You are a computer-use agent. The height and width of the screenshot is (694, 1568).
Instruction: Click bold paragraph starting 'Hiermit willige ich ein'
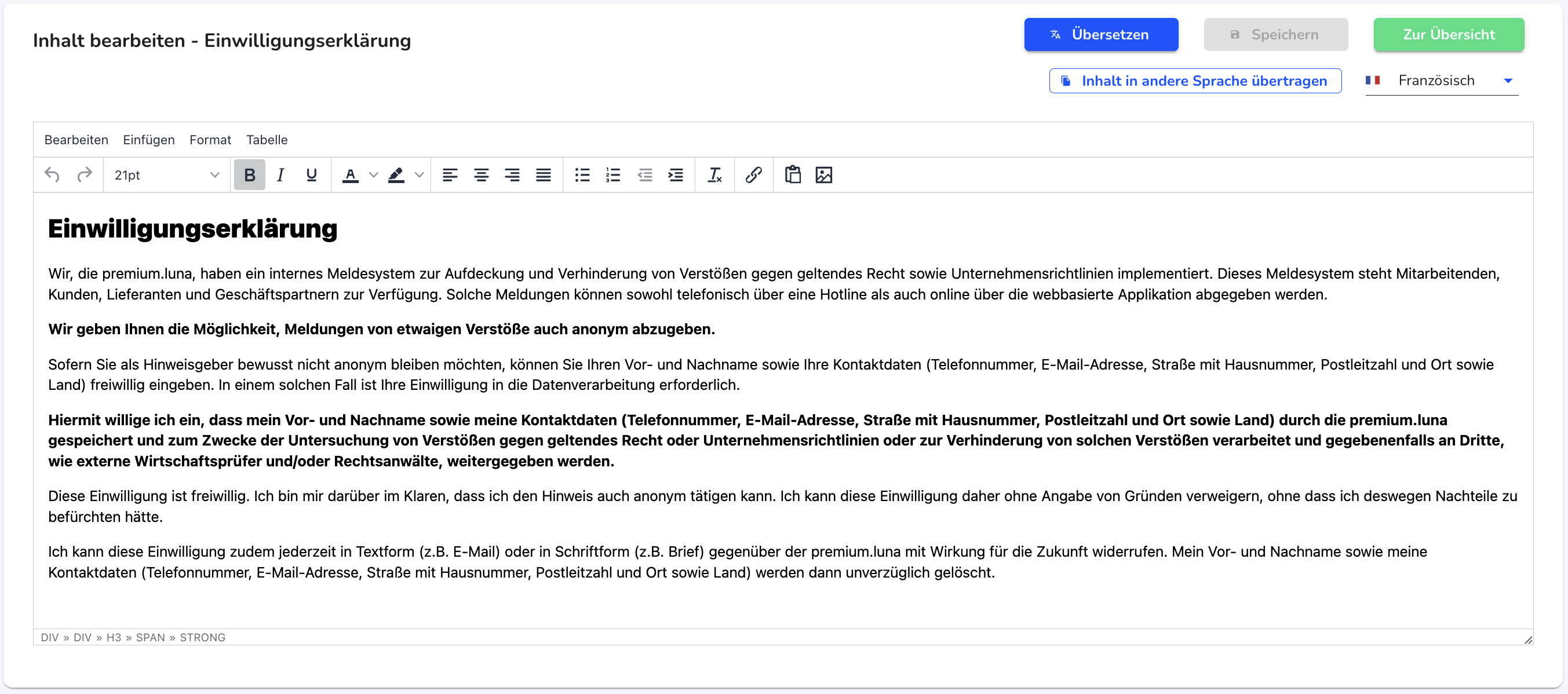[x=776, y=441]
